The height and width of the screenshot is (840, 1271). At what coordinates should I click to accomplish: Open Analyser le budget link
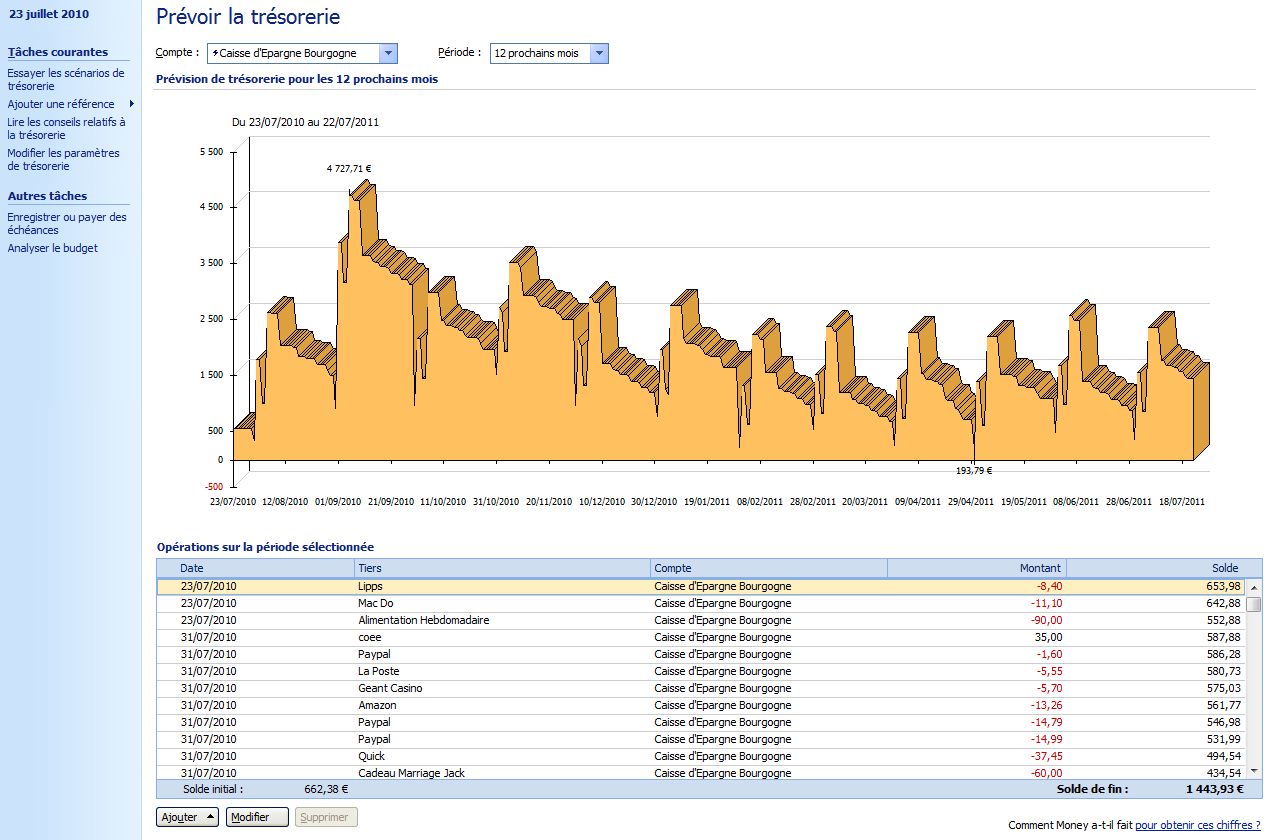pos(52,248)
